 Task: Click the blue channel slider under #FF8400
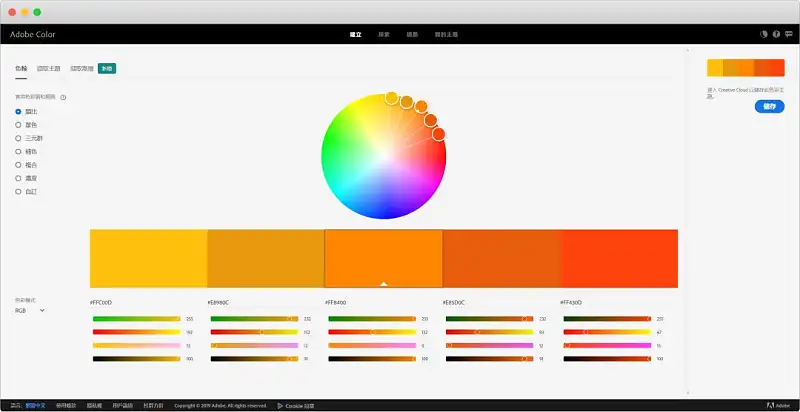point(372,345)
